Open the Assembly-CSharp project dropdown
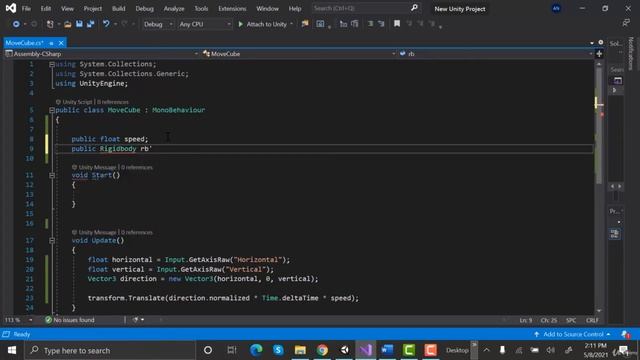The width and height of the screenshot is (640, 360). (x=102, y=54)
